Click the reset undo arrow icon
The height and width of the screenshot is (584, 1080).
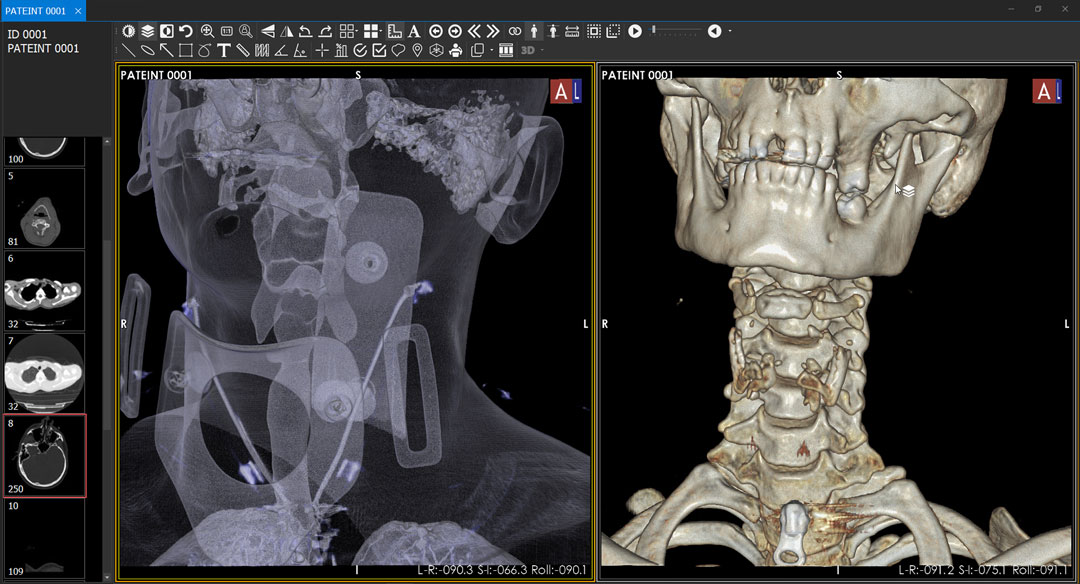tap(185, 31)
